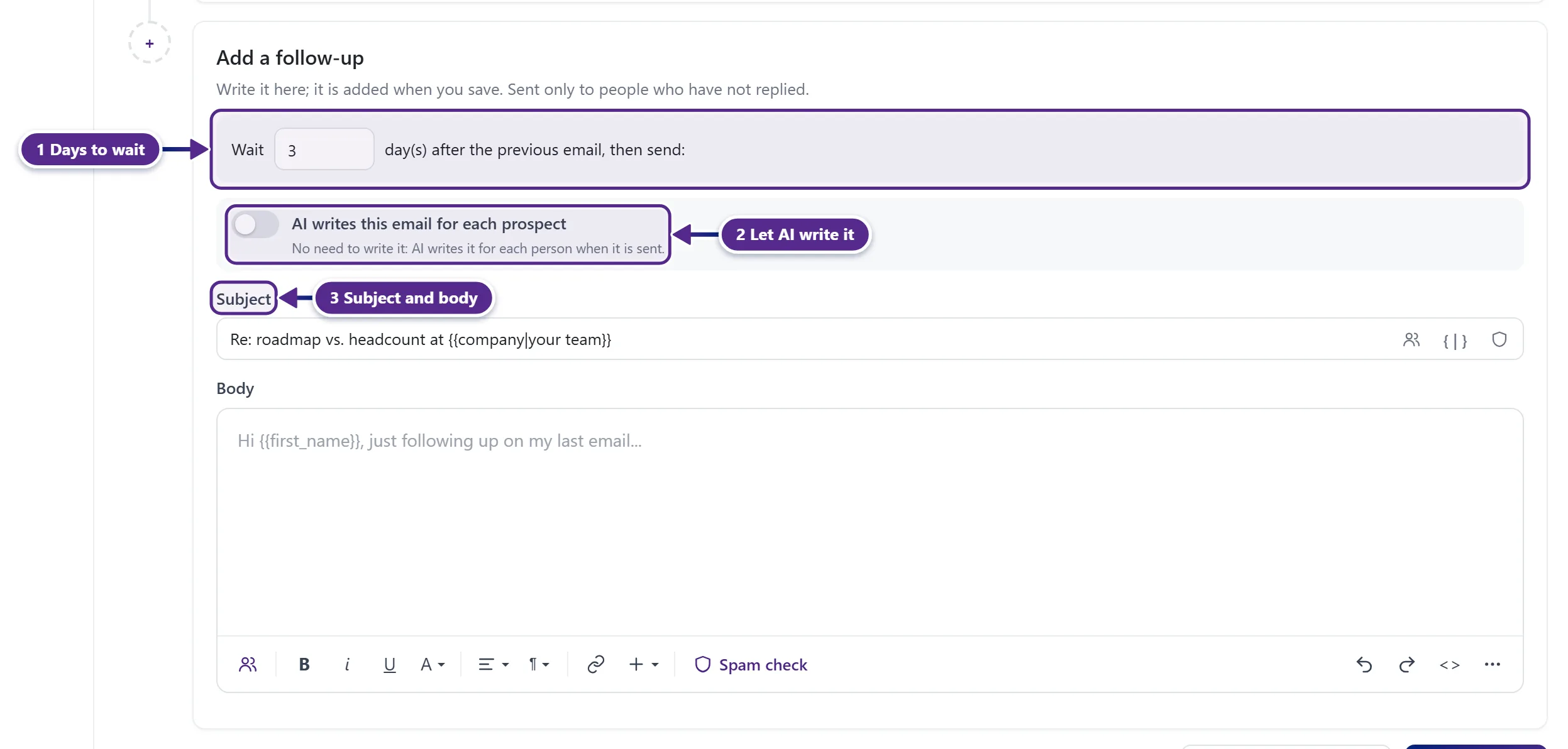
Task: Open the text alignment dropdown
Action: point(494,665)
